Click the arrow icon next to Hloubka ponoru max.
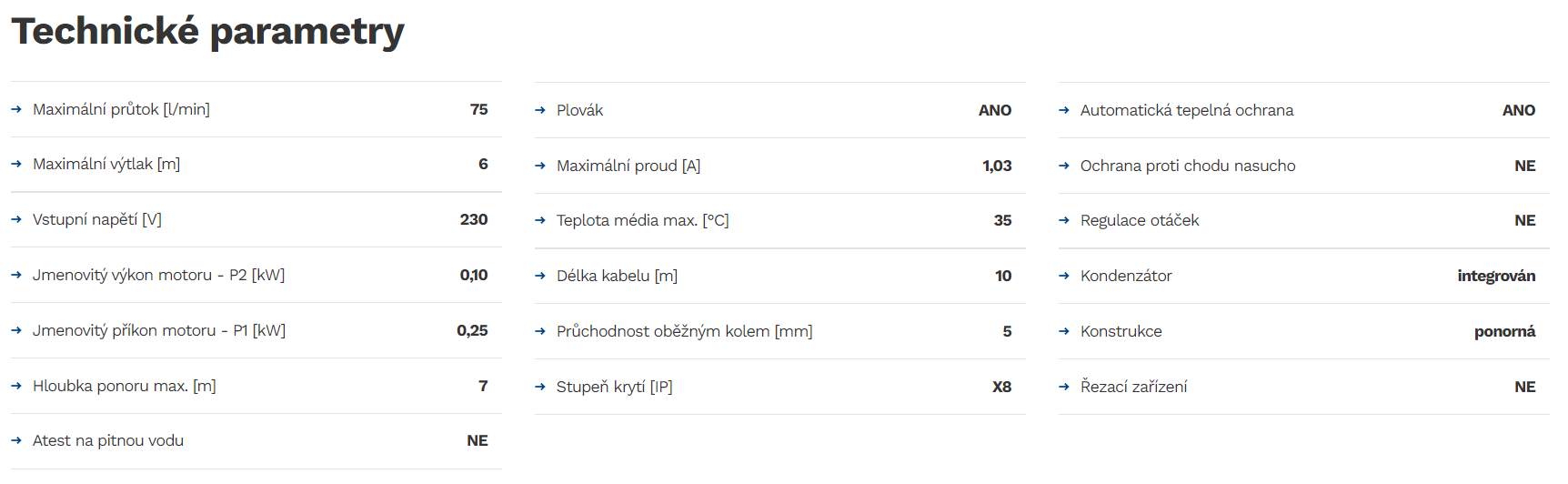Screen dimensions: 1568x484 tap(16, 386)
